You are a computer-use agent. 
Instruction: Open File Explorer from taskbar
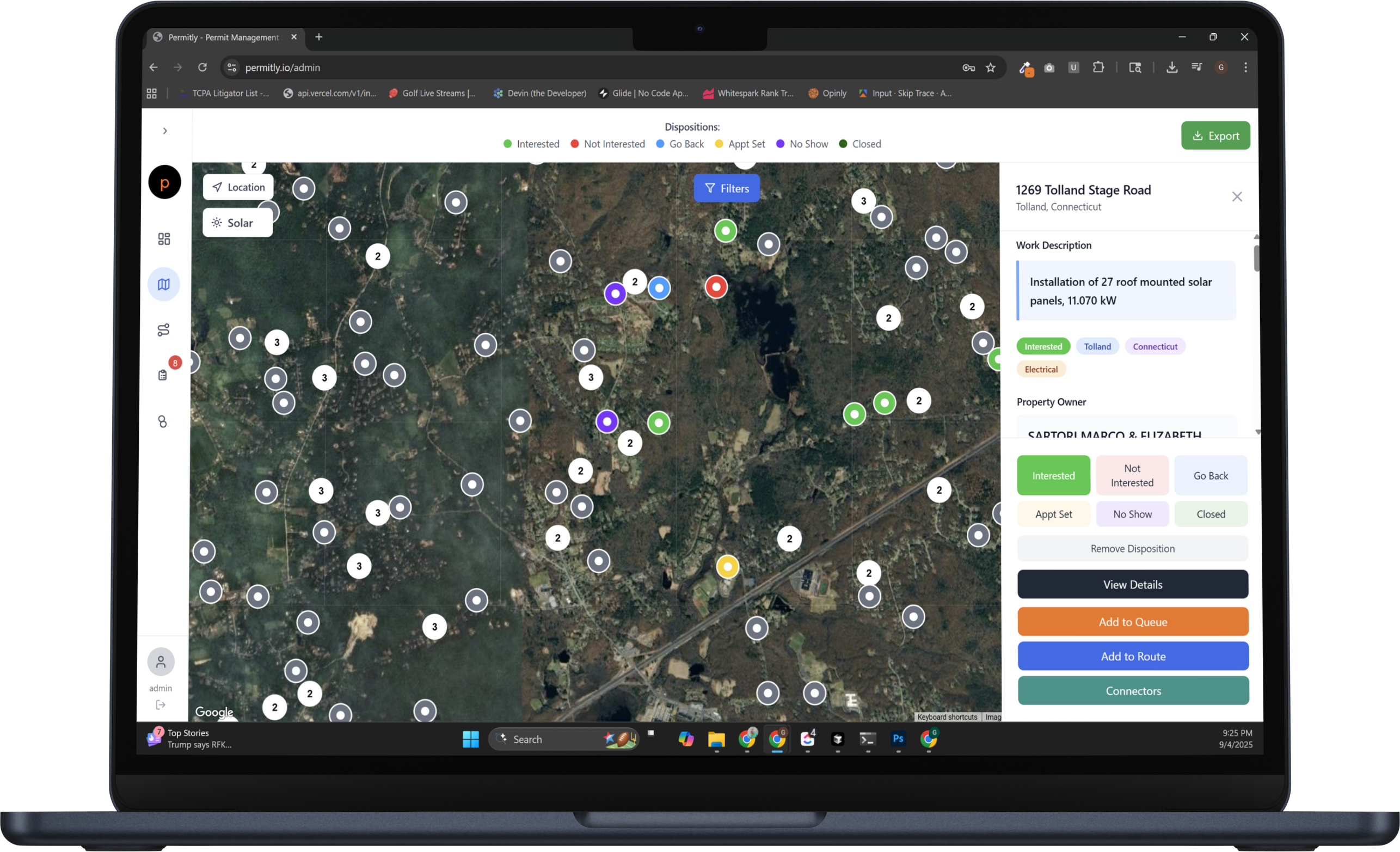tap(716, 739)
